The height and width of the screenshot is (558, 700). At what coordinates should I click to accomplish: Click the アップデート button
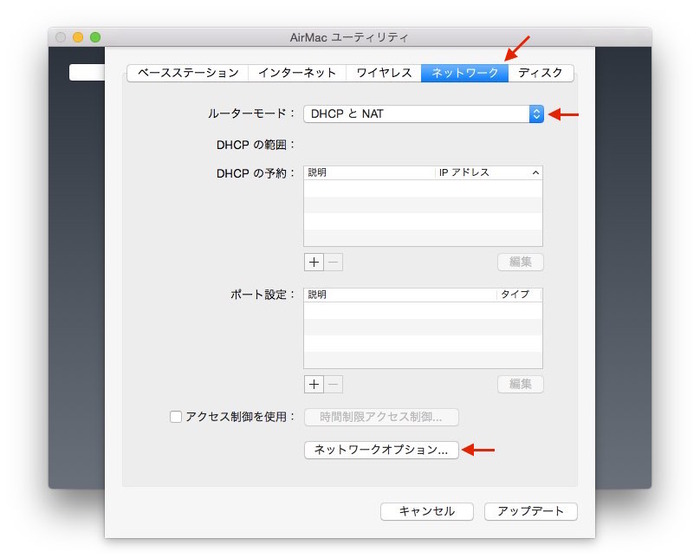click(x=531, y=512)
